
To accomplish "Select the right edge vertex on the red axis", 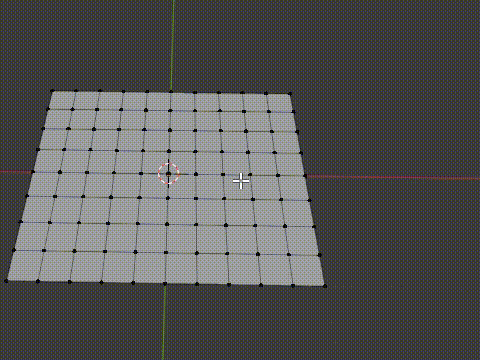I will (x=305, y=175).
